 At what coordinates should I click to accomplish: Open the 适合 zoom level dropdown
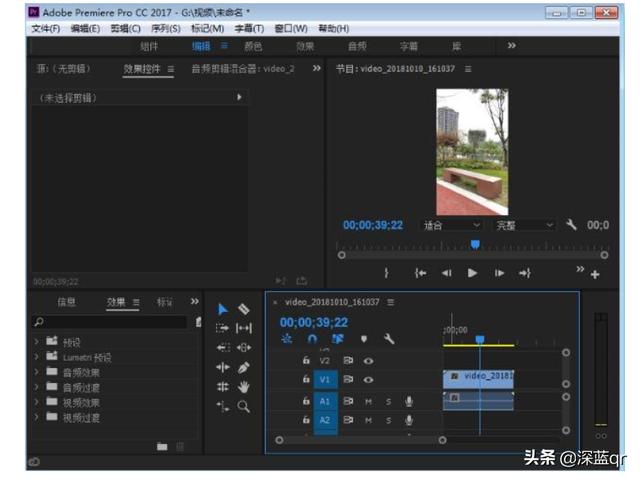coord(451,225)
